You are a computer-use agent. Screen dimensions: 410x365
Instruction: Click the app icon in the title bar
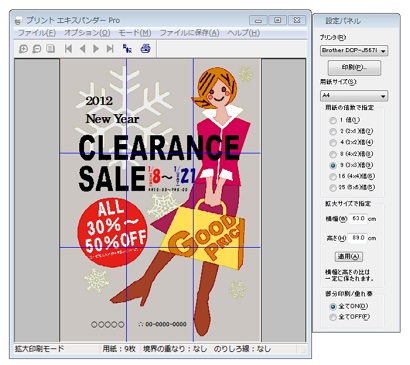(x=18, y=21)
